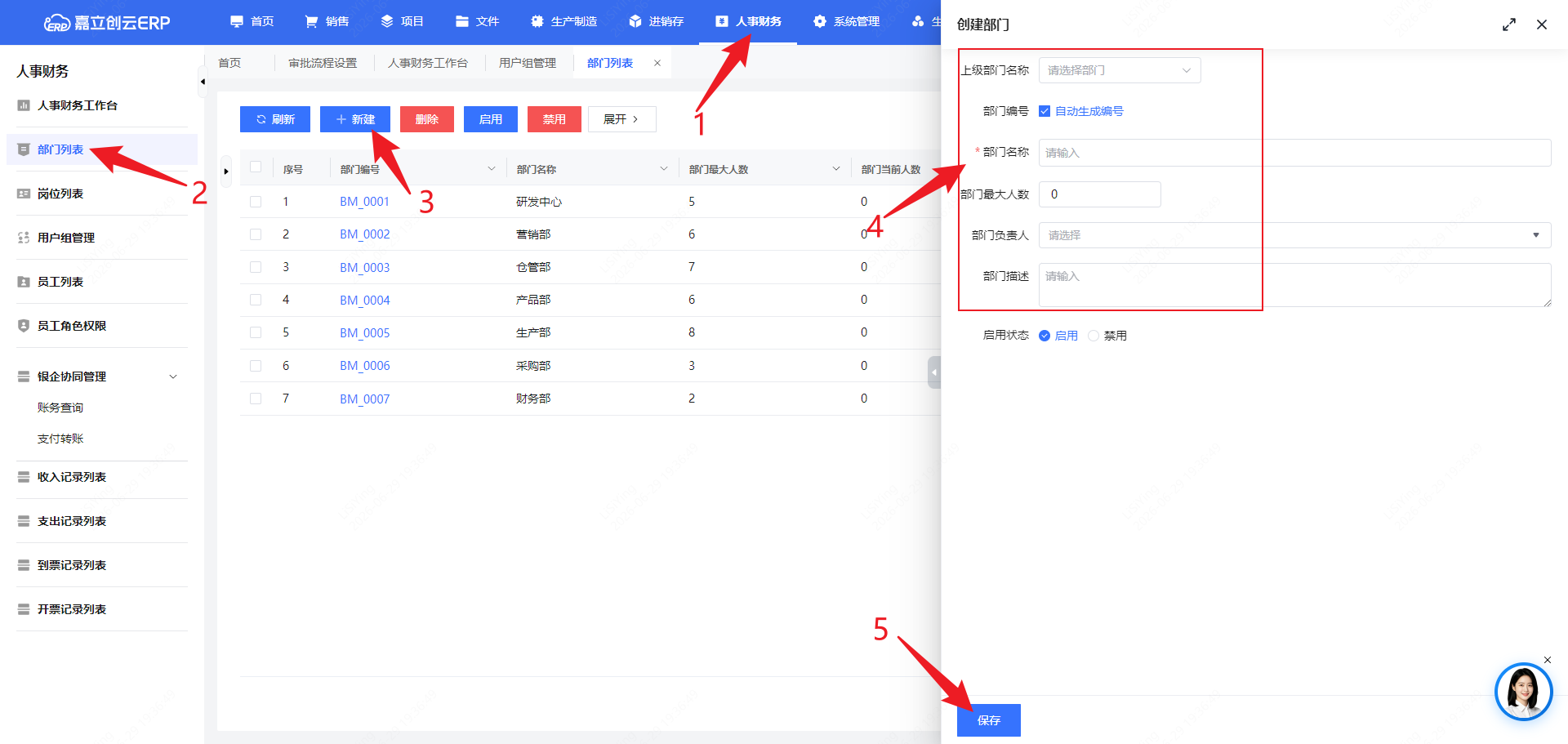Open the 部门名称 column dropdown arrow

(x=664, y=169)
